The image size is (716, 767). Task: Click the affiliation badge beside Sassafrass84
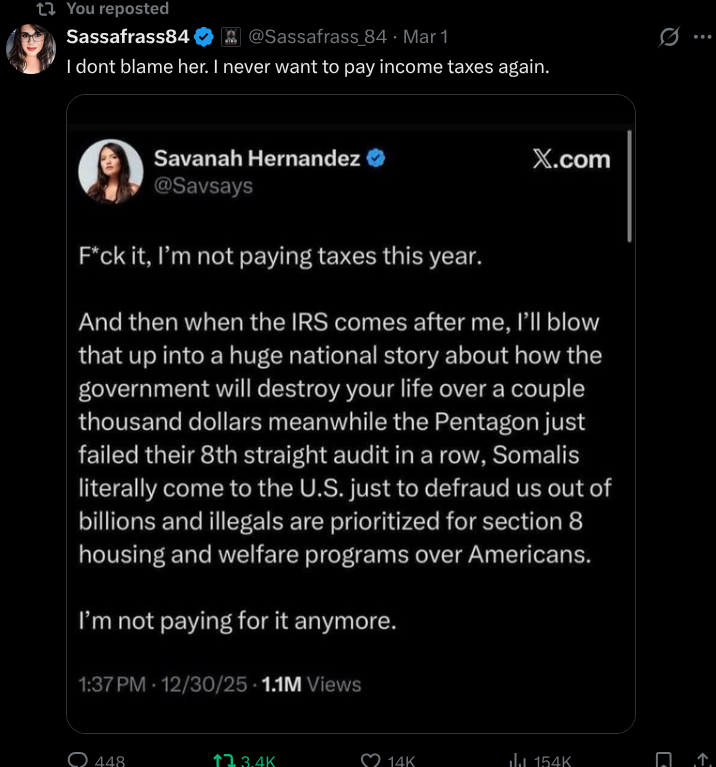pyautogui.click(x=229, y=38)
